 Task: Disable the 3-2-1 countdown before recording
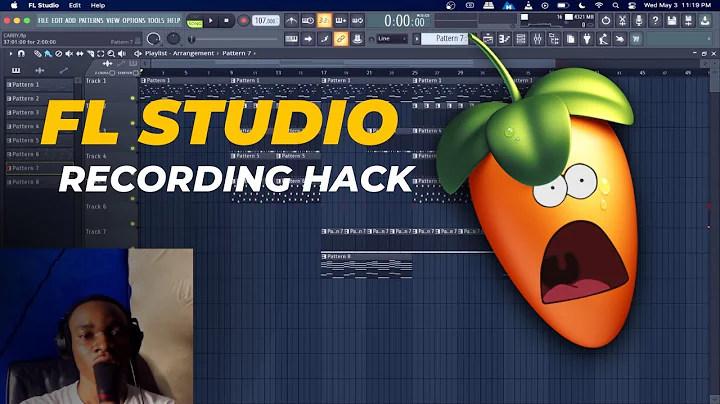[x=324, y=21]
